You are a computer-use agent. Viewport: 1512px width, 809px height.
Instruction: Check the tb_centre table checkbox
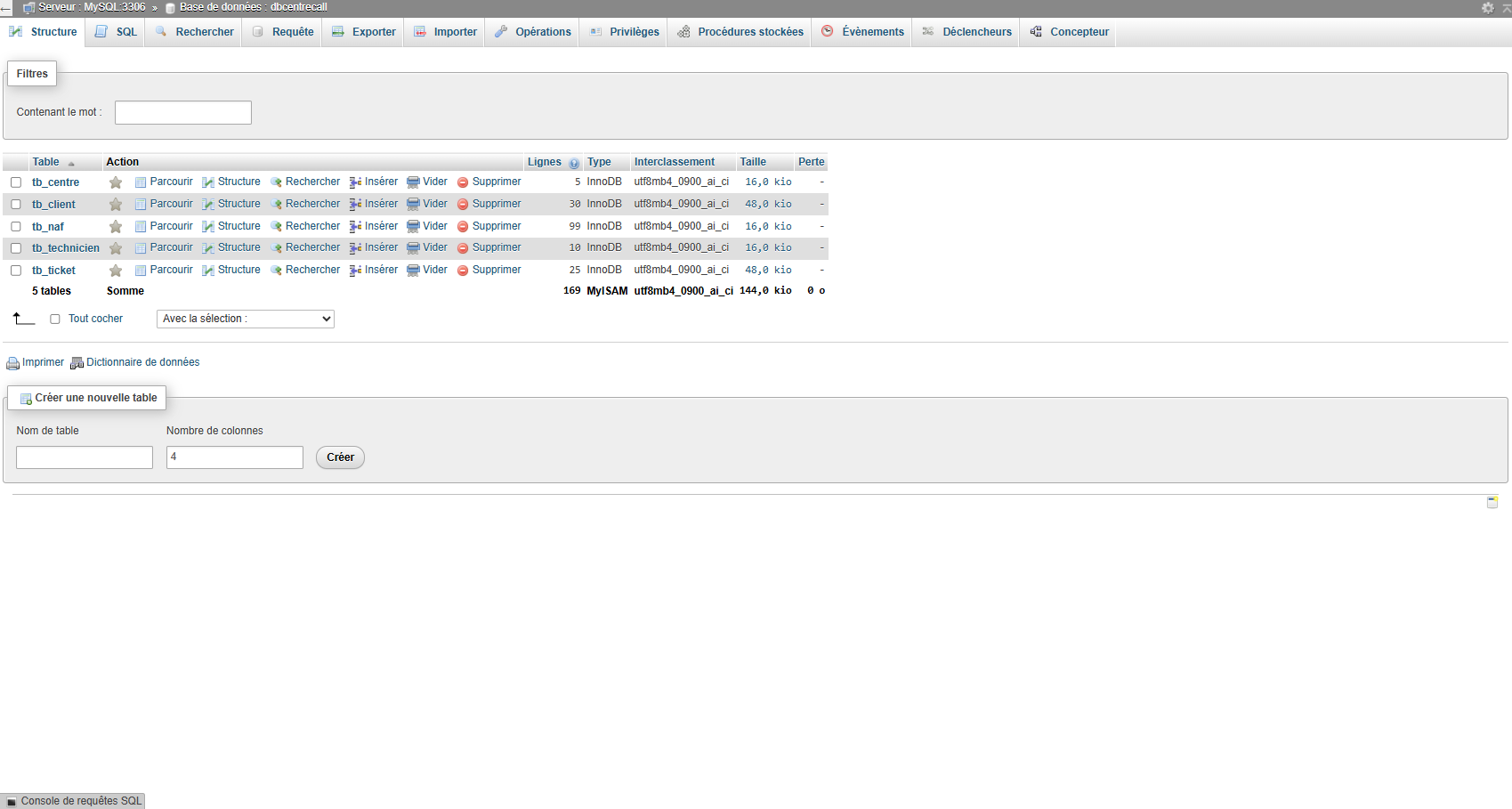[x=16, y=182]
